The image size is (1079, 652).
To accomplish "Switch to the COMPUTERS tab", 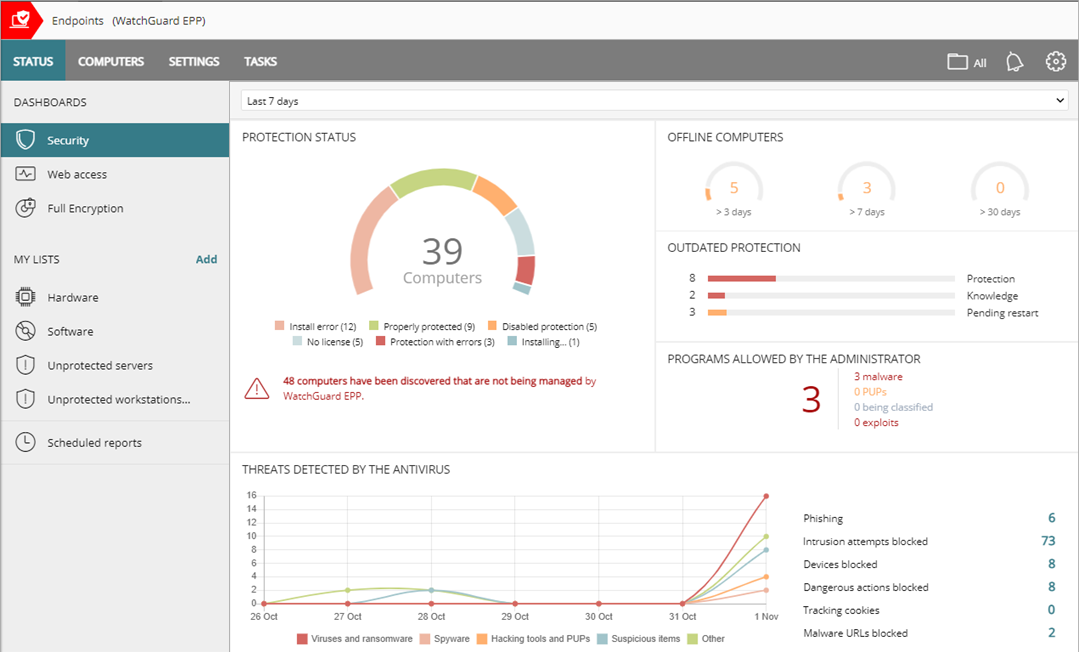I will point(111,61).
